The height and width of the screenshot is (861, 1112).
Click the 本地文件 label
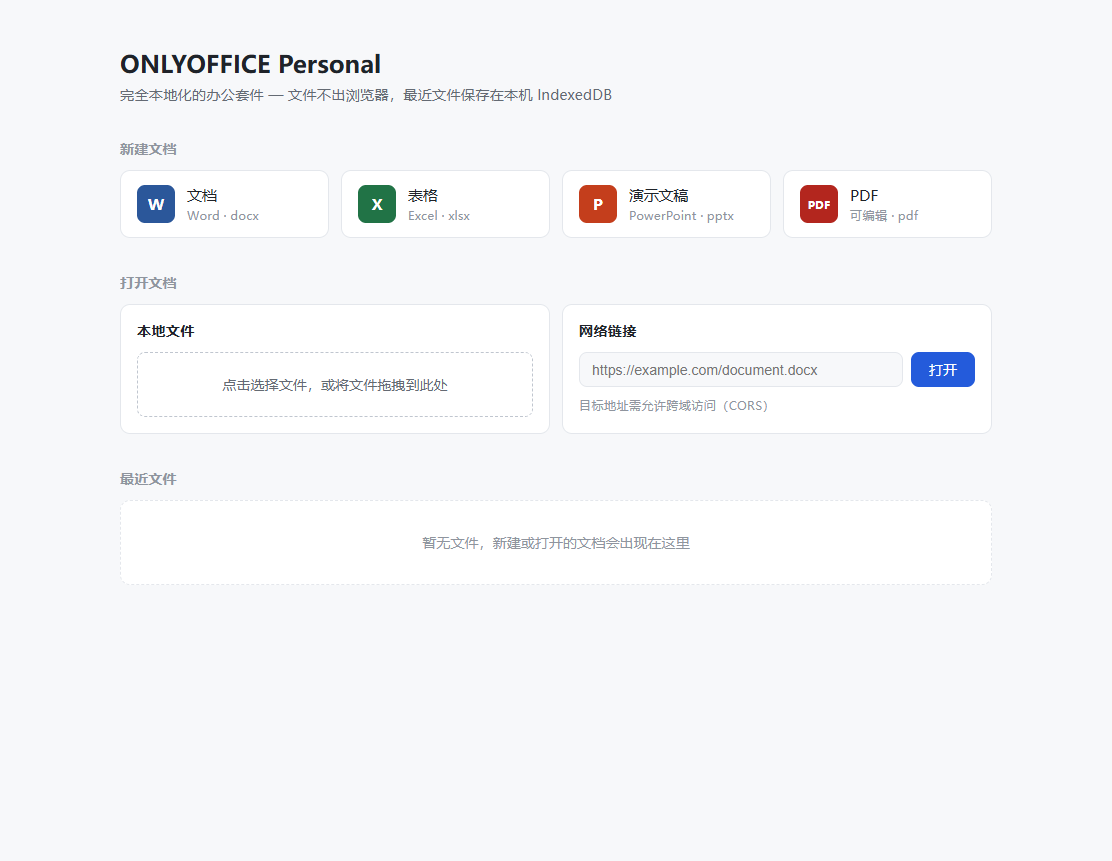click(165, 331)
